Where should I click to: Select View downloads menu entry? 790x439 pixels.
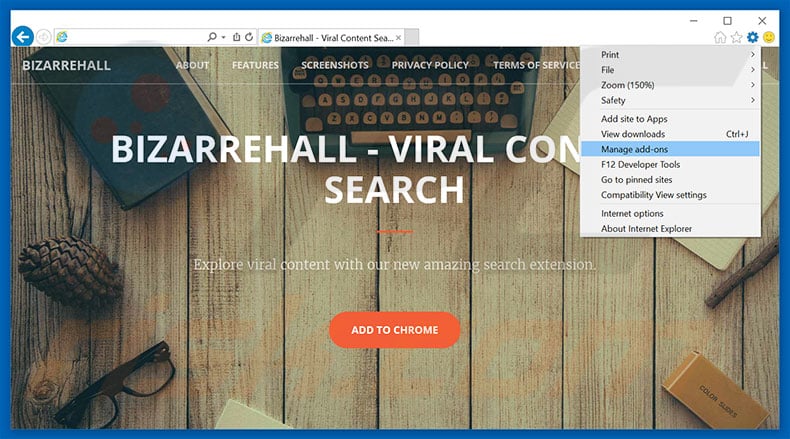[670, 134]
